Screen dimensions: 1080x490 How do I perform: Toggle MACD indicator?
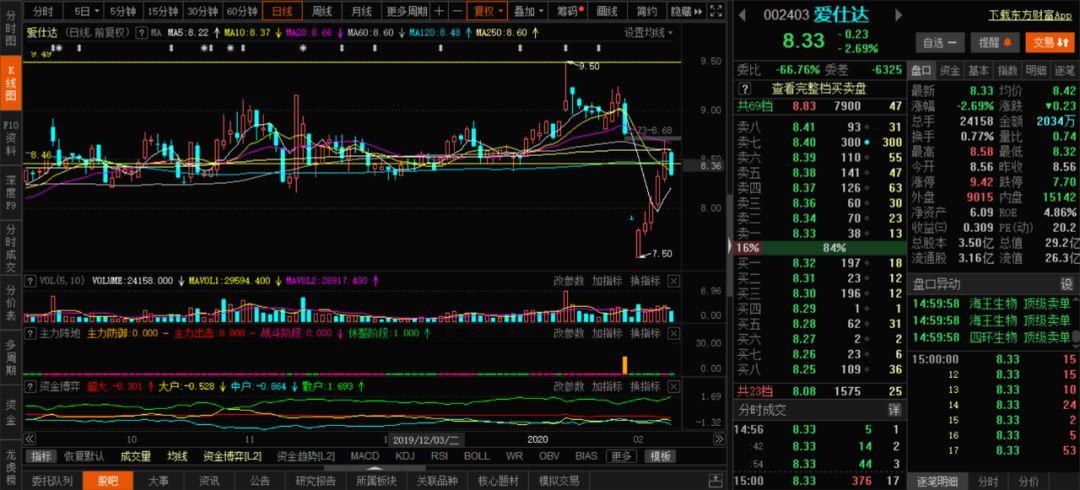pyautogui.click(x=364, y=456)
